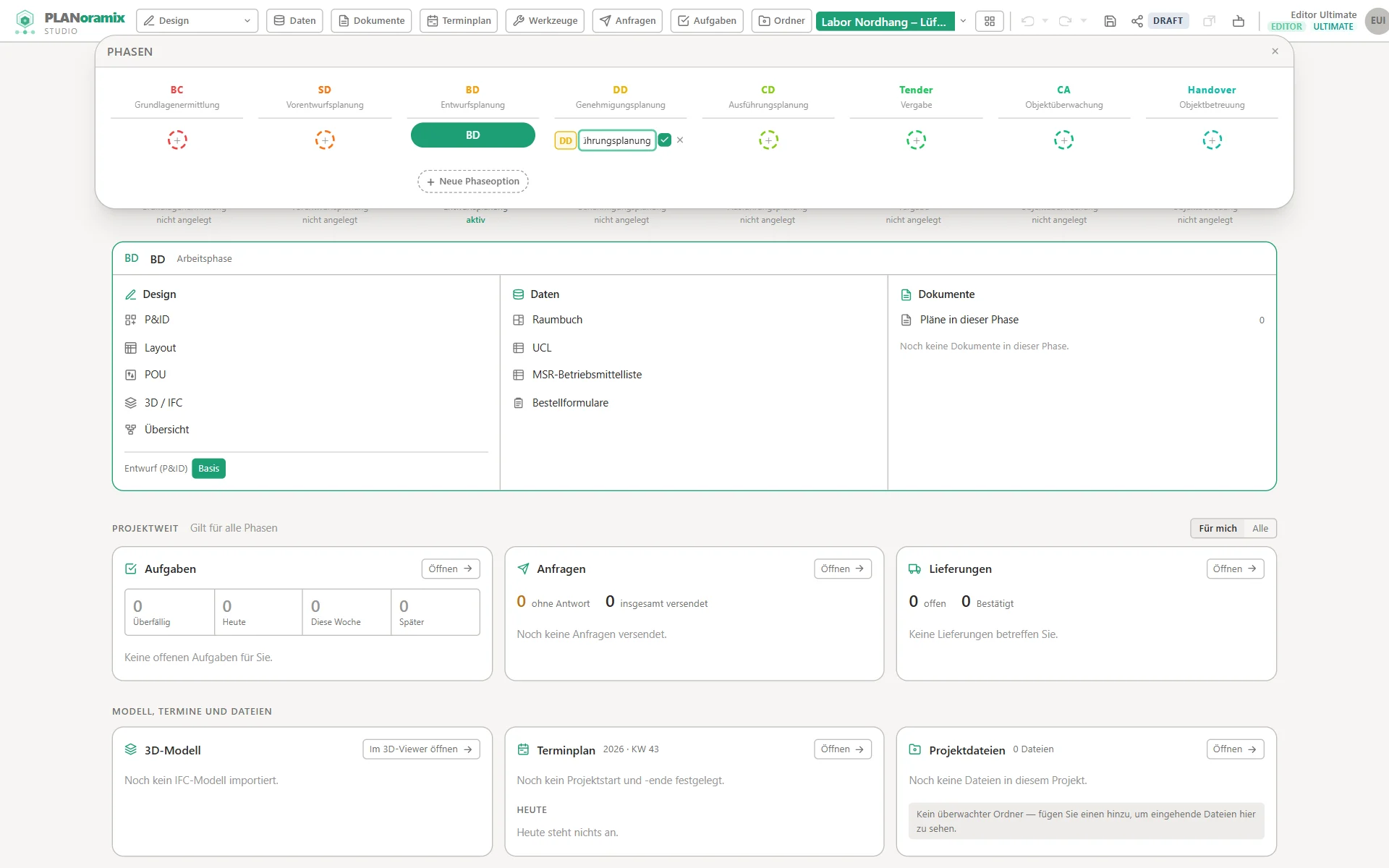Open the Projektdateien card with Öffnen

pos(1235,749)
